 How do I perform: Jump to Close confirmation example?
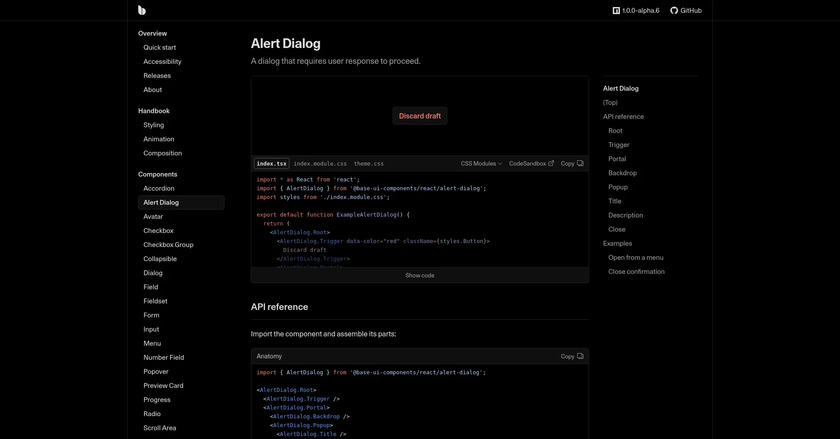coord(636,272)
